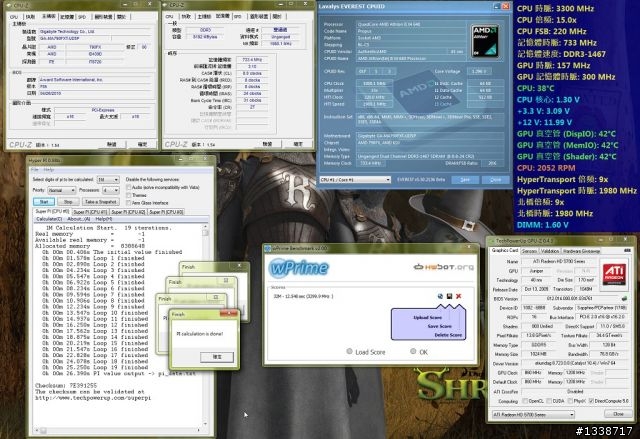
Task: Click the 'Loop 19 finished' line in Hyper PI
Action: [95, 367]
